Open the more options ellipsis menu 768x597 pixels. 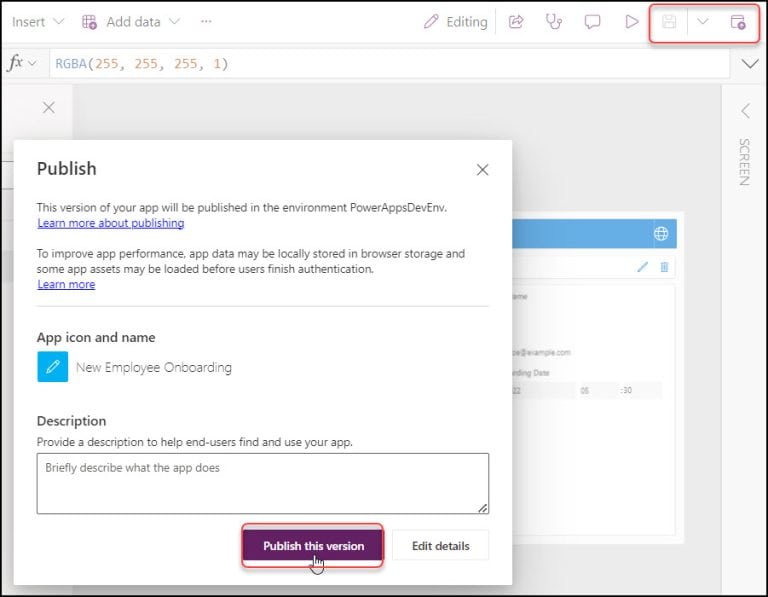click(206, 21)
